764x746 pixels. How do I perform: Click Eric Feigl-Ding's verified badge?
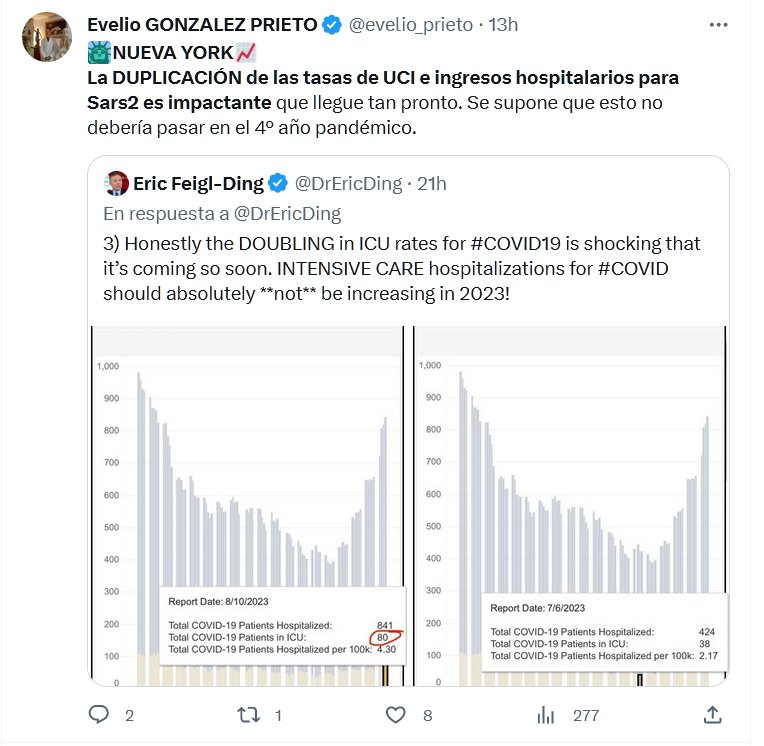278,183
